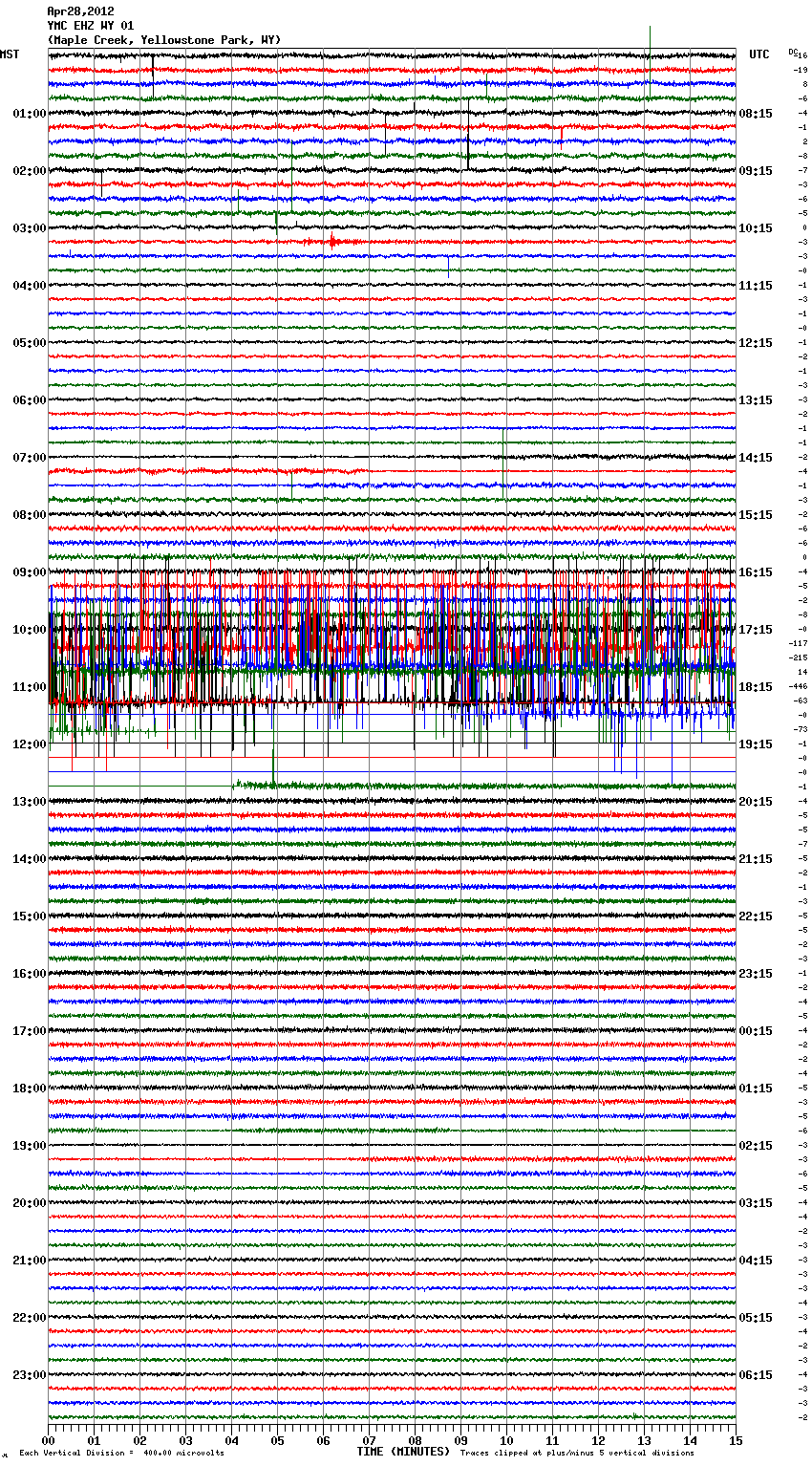Click the 'UTC' time zone label
This screenshot has height=1466, width=812.
pos(759,54)
